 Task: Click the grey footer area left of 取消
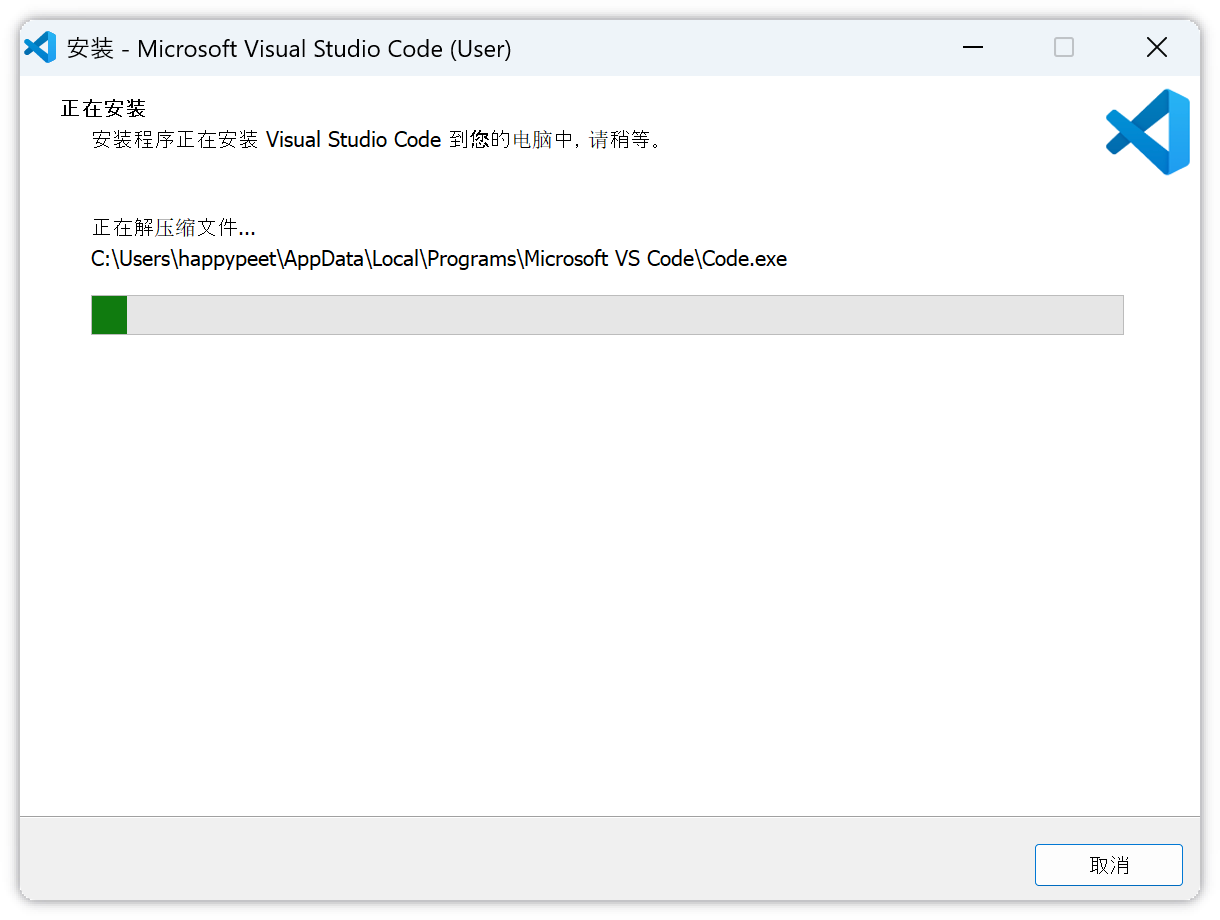point(500,864)
